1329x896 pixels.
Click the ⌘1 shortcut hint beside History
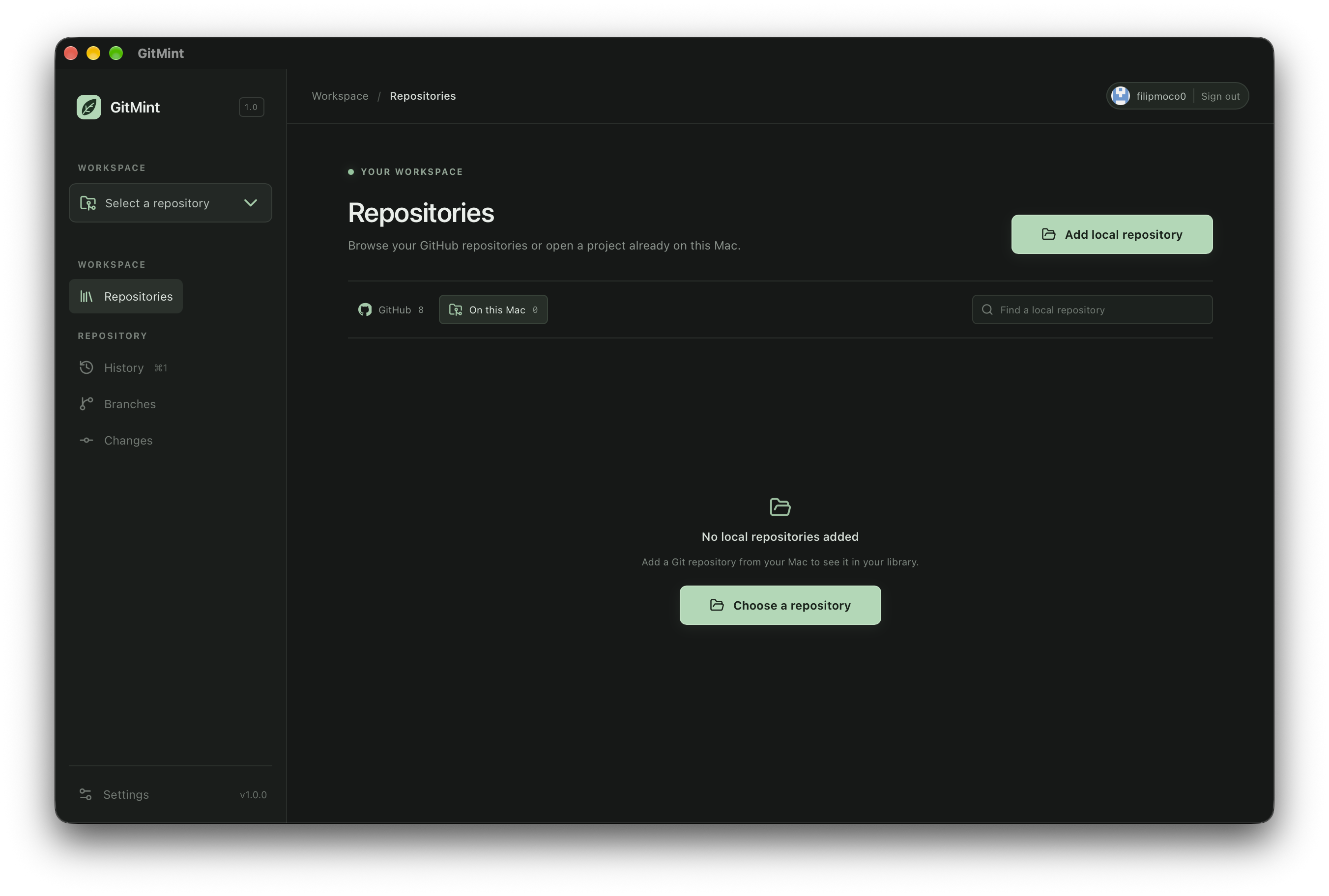click(161, 368)
